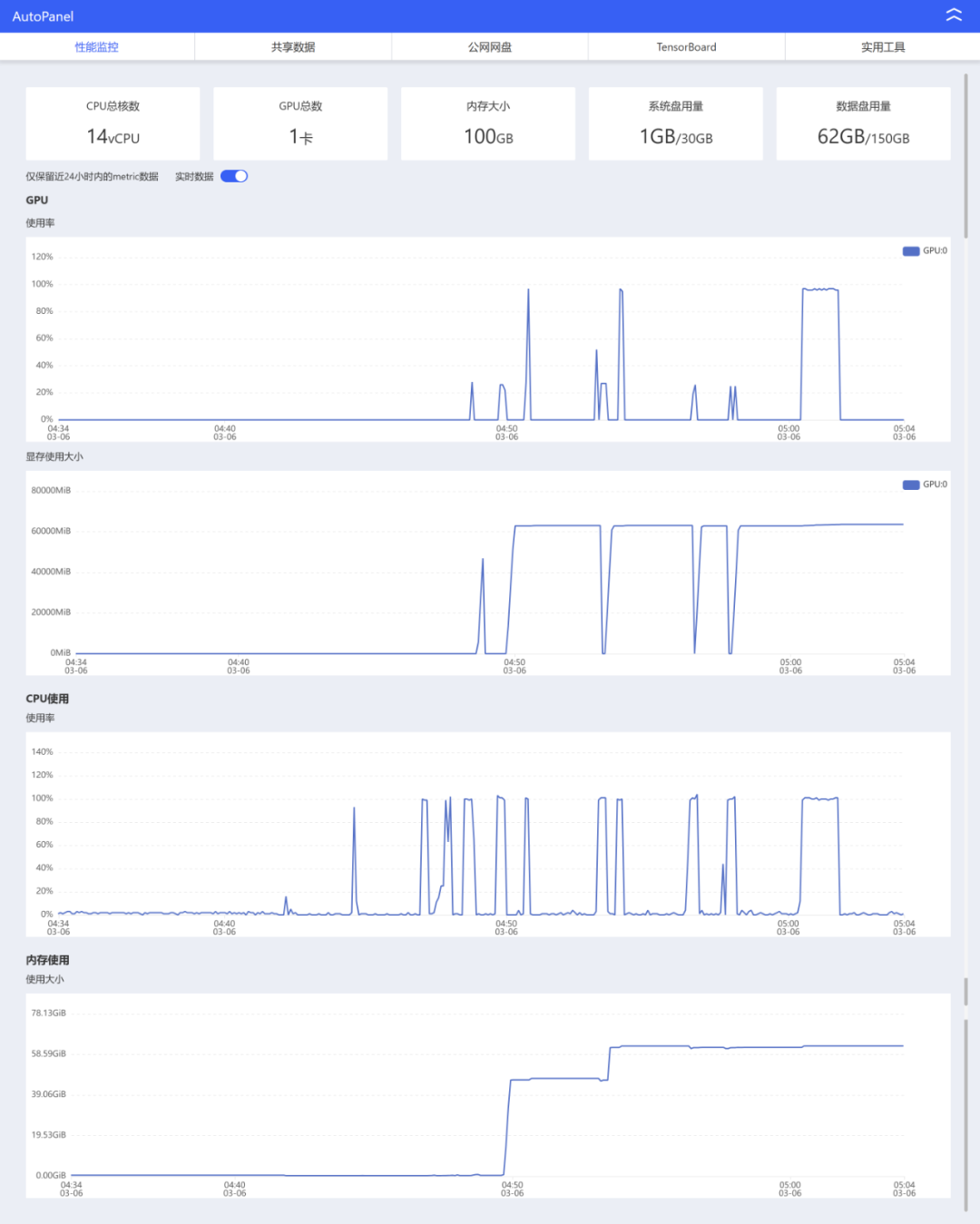Screen dimensions: 980x1224
Task: Open the 共享数据 tab
Action: 293,47
